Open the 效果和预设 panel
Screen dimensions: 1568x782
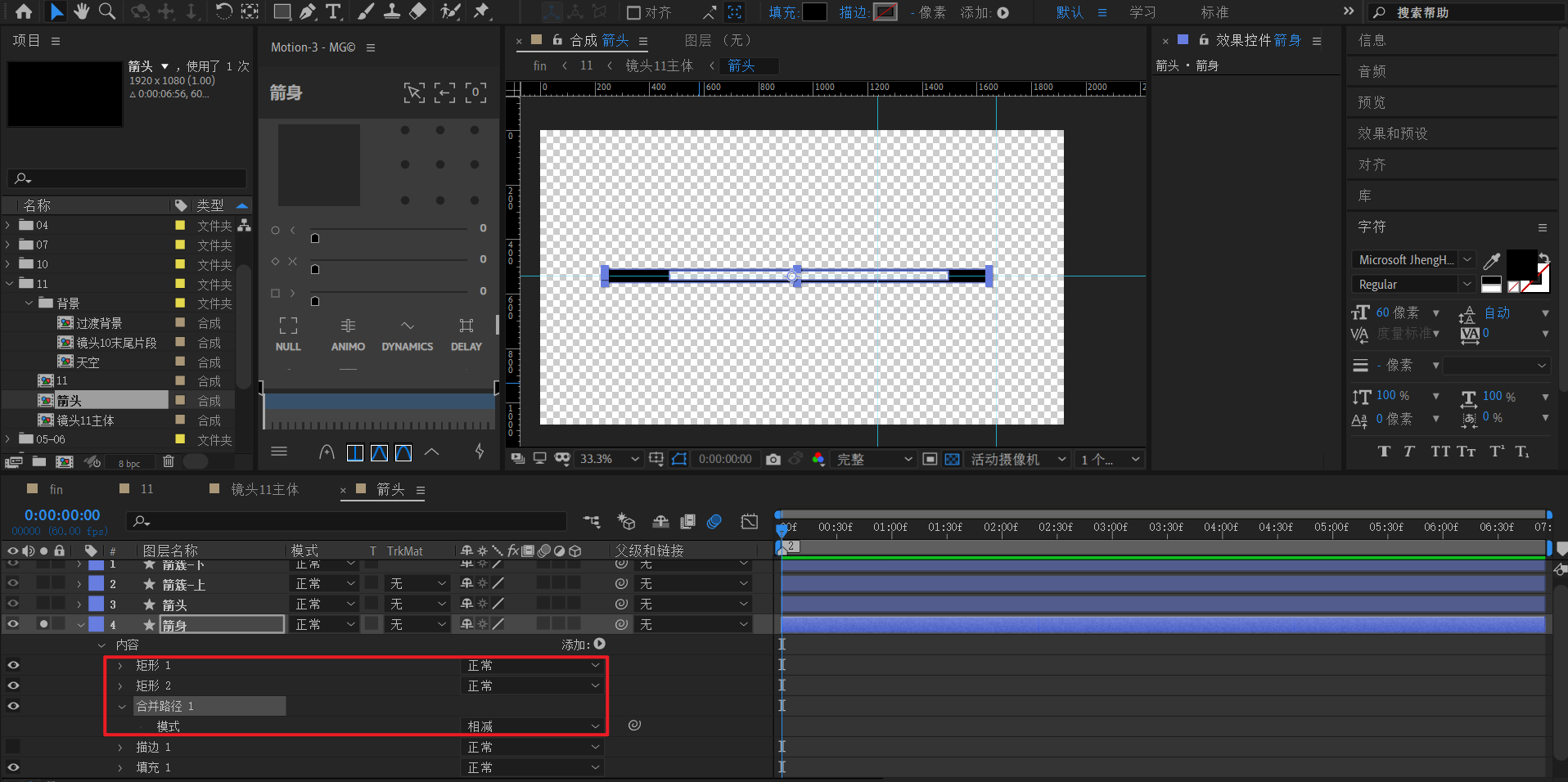click(x=1392, y=133)
